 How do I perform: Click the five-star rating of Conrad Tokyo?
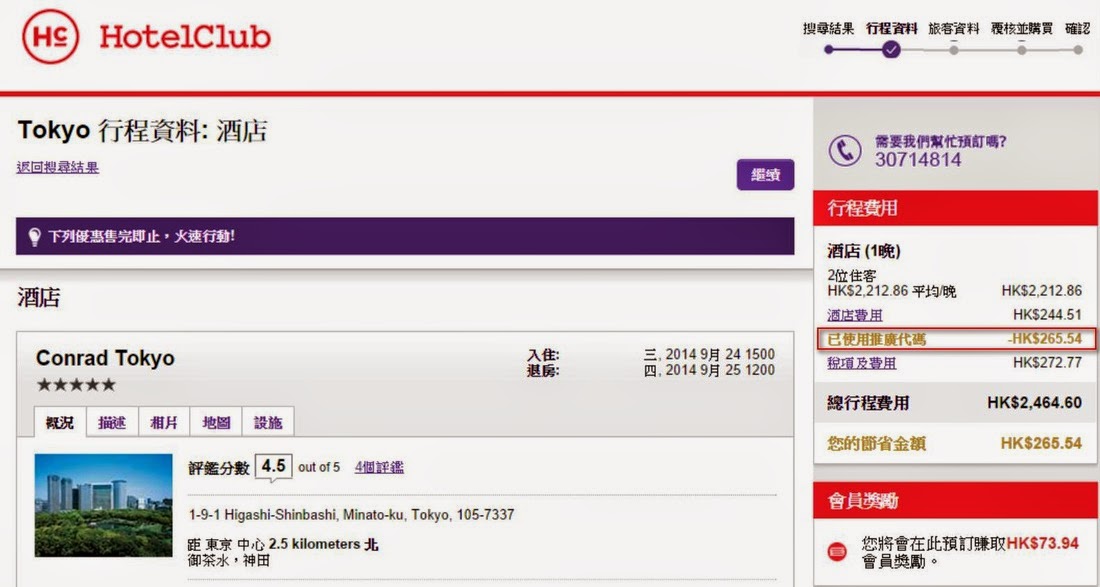coord(76,385)
